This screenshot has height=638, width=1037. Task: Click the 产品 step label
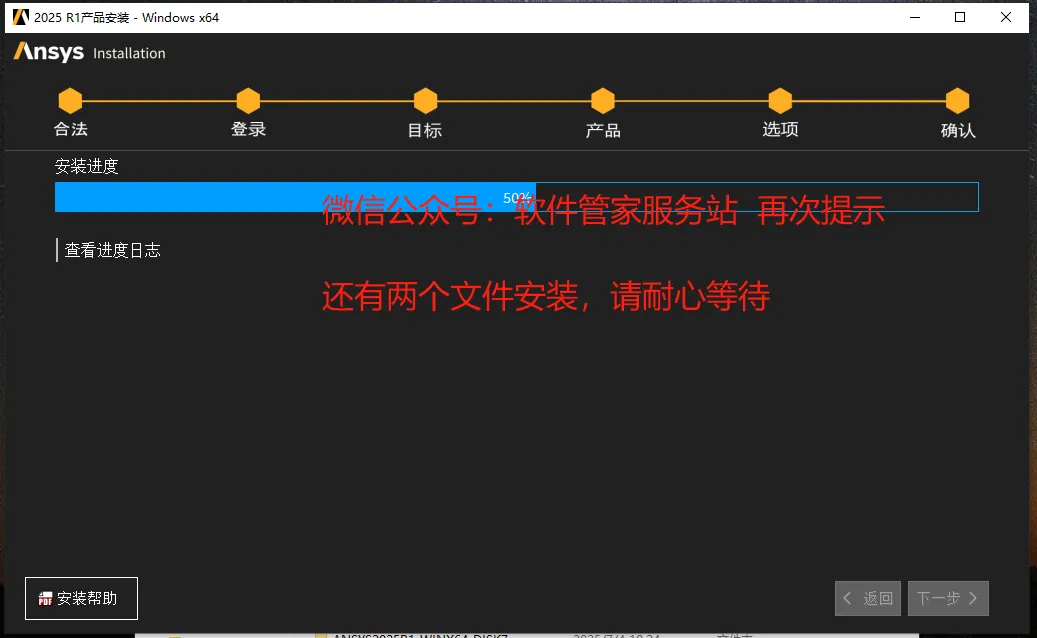point(602,130)
